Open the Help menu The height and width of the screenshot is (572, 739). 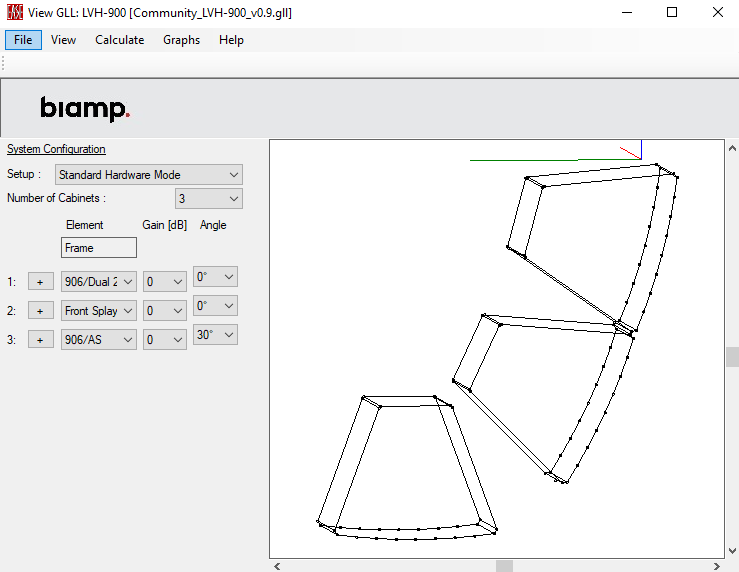coord(231,40)
